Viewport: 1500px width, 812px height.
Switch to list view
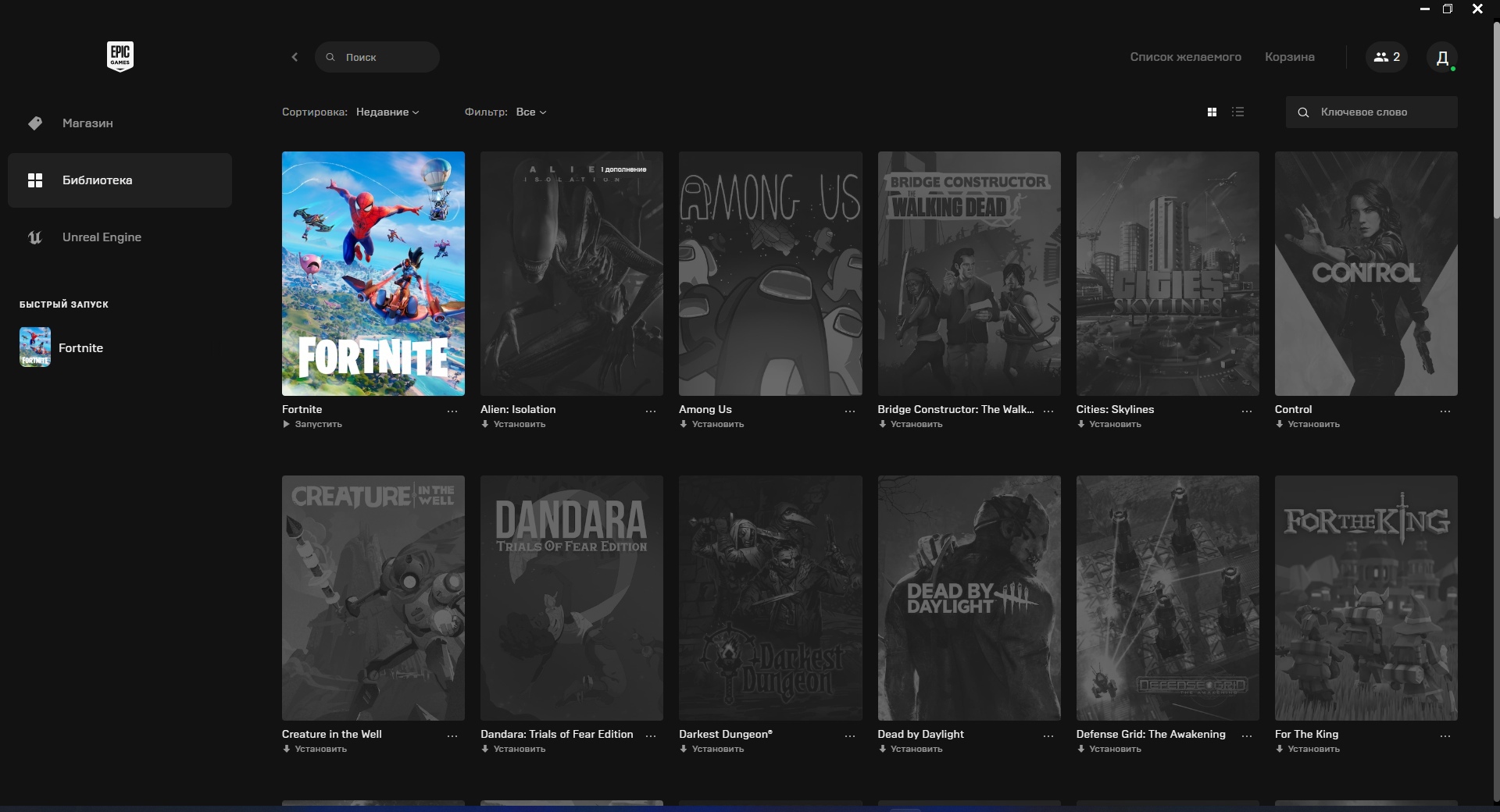click(1237, 112)
